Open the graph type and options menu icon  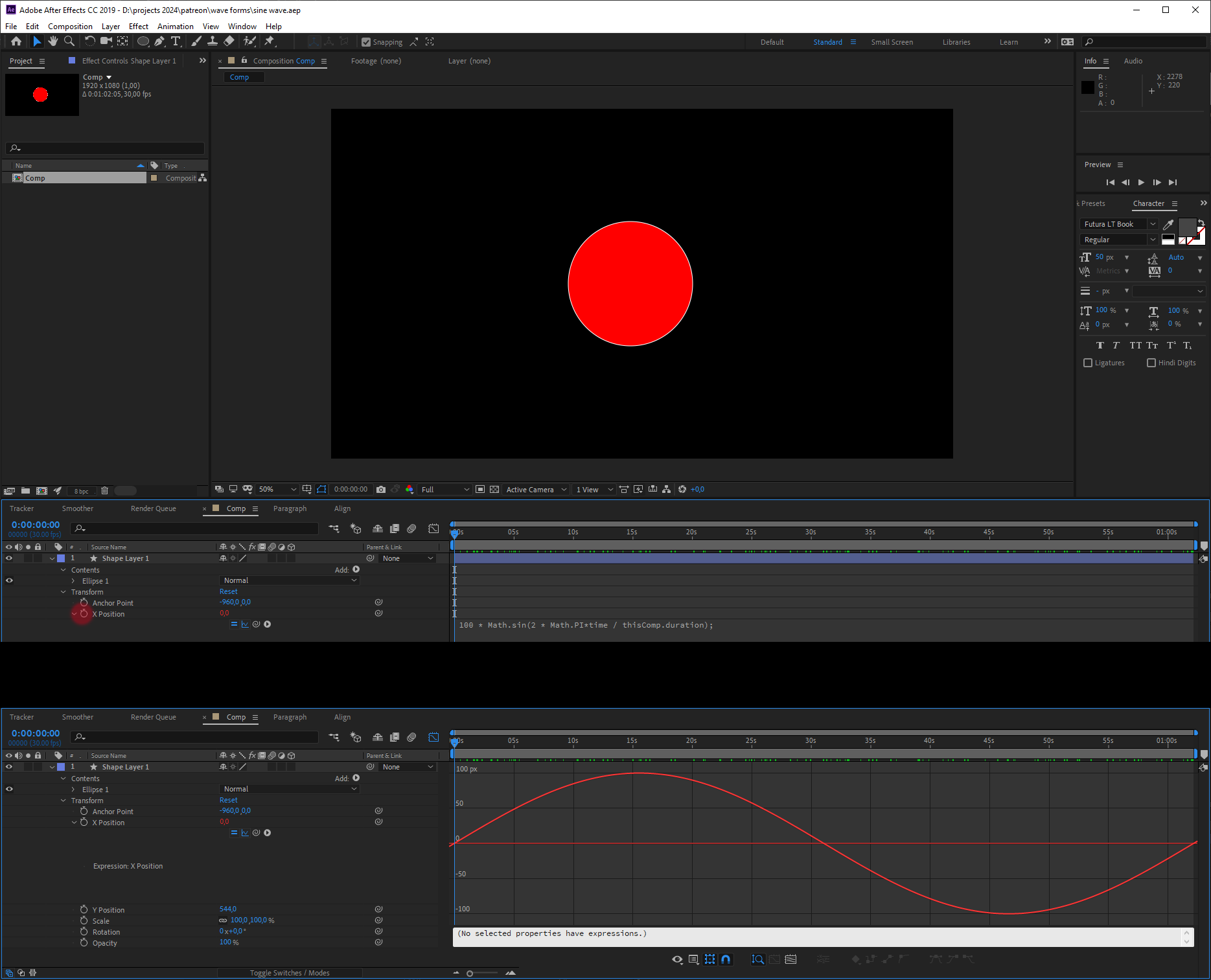tap(693, 959)
